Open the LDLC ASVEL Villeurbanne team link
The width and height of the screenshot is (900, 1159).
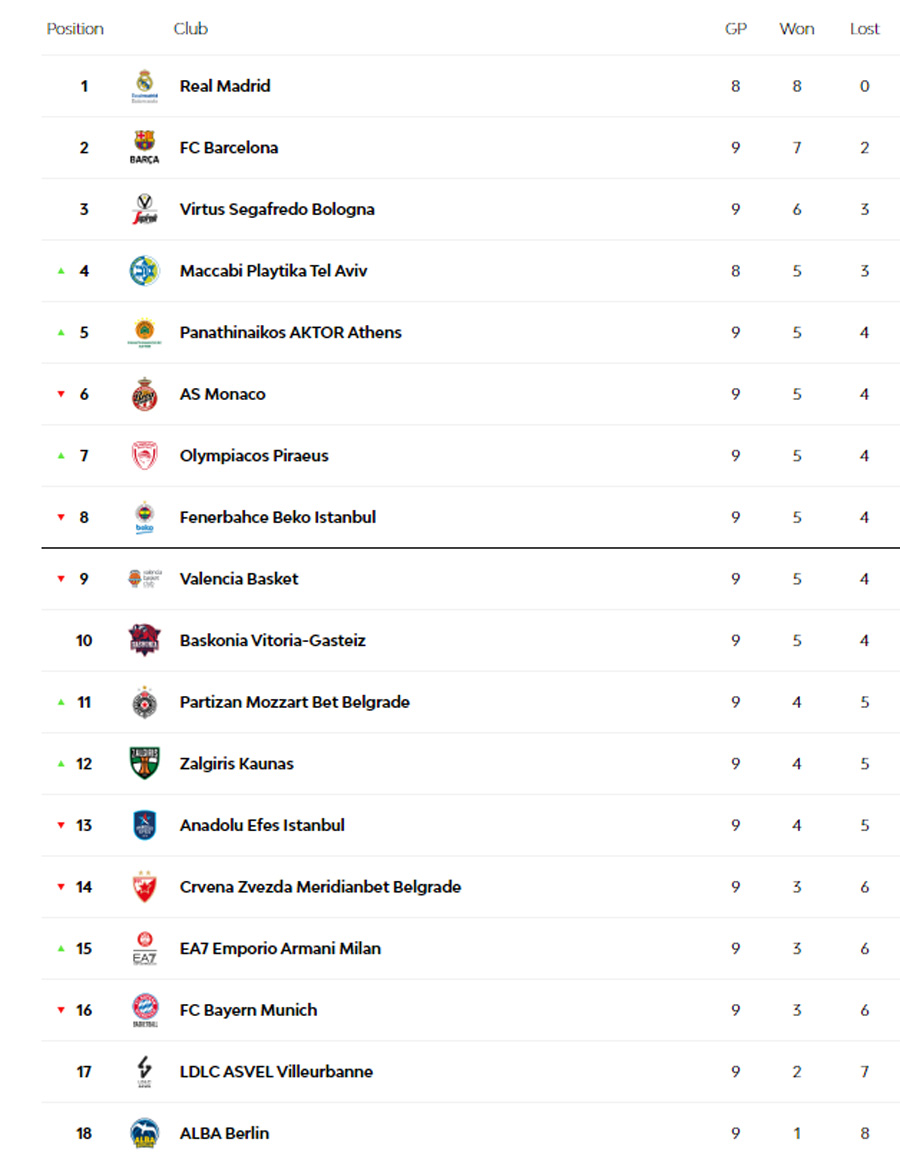pos(276,1072)
